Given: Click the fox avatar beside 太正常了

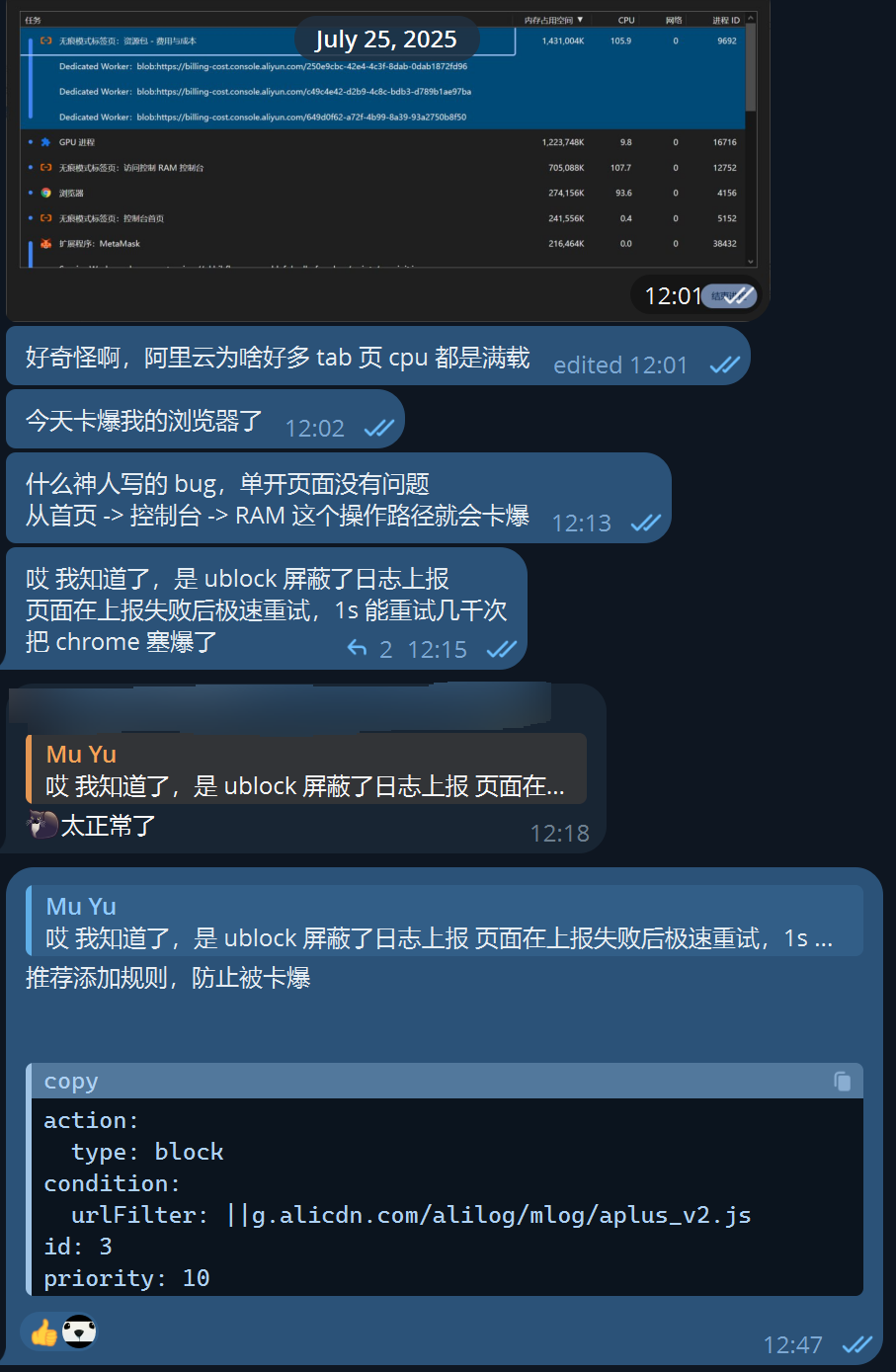Looking at the screenshot, I should click(x=42, y=825).
